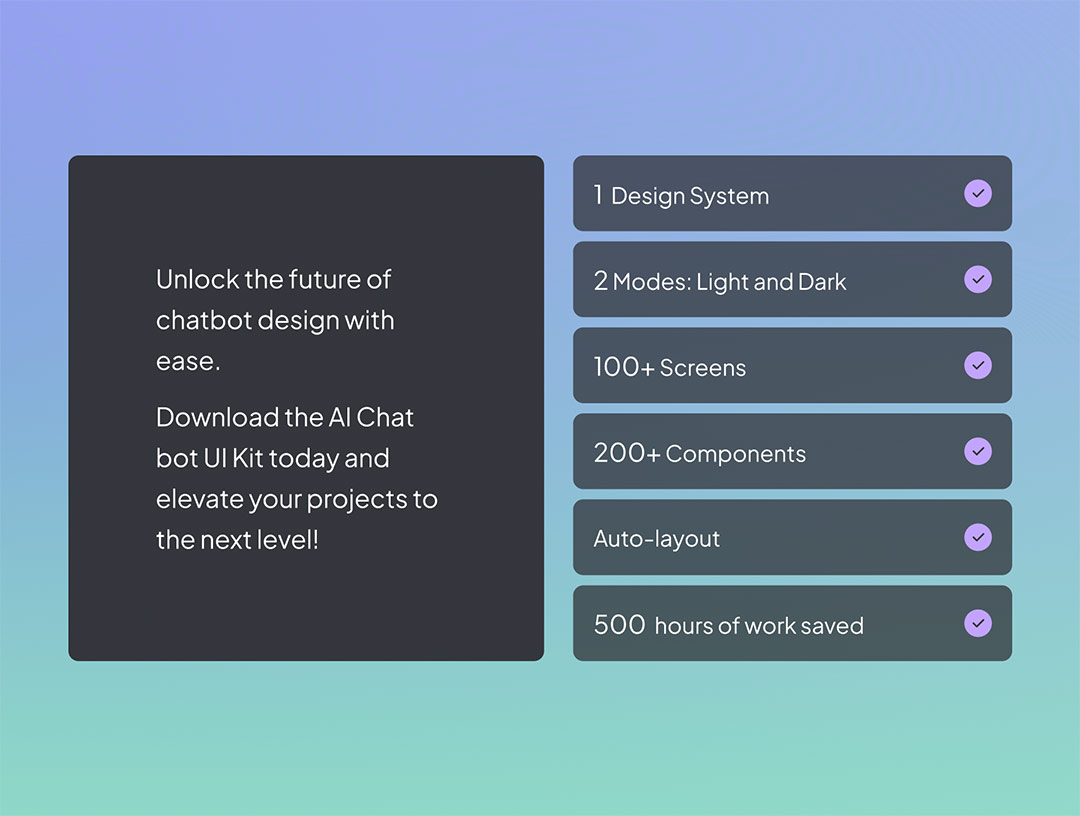Click the 'Screens' word in the third row
Viewport: 1080px width, 816px height.
[x=702, y=368]
